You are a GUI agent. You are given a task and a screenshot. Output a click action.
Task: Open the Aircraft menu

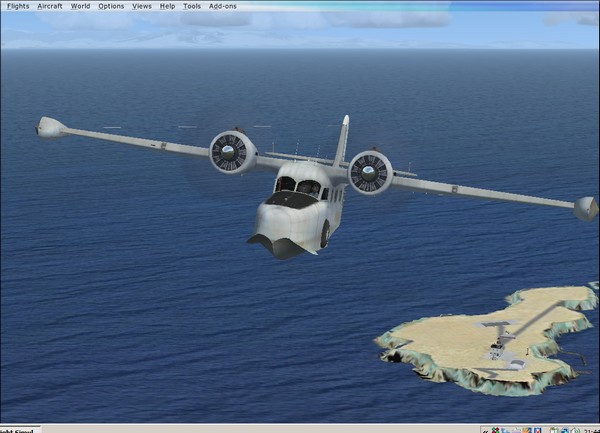[x=50, y=6]
